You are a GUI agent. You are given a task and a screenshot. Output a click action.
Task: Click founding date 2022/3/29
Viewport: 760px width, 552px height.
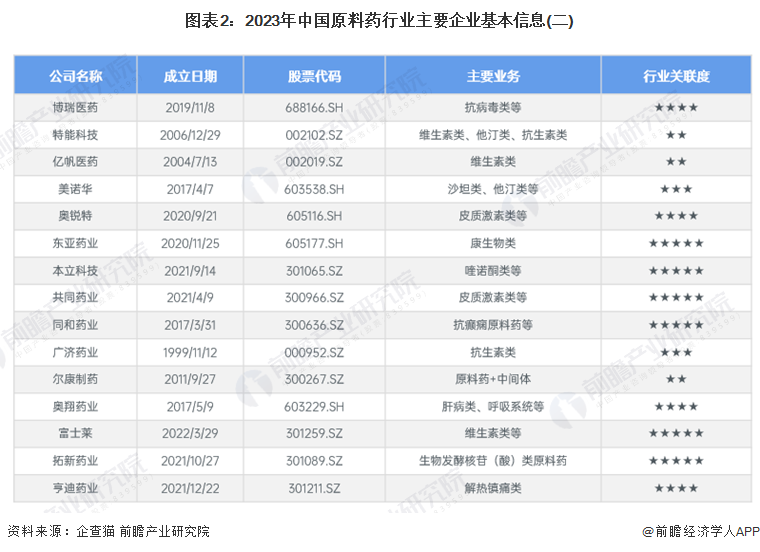coord(190,433)
